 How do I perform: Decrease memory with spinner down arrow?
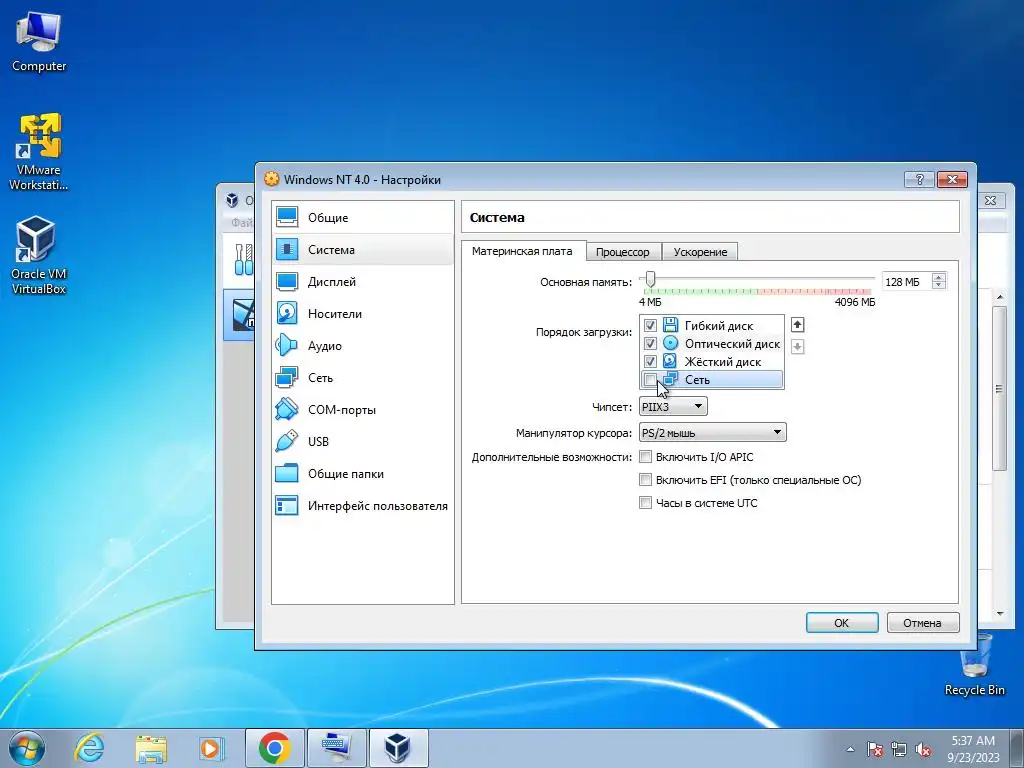[939, 285]
